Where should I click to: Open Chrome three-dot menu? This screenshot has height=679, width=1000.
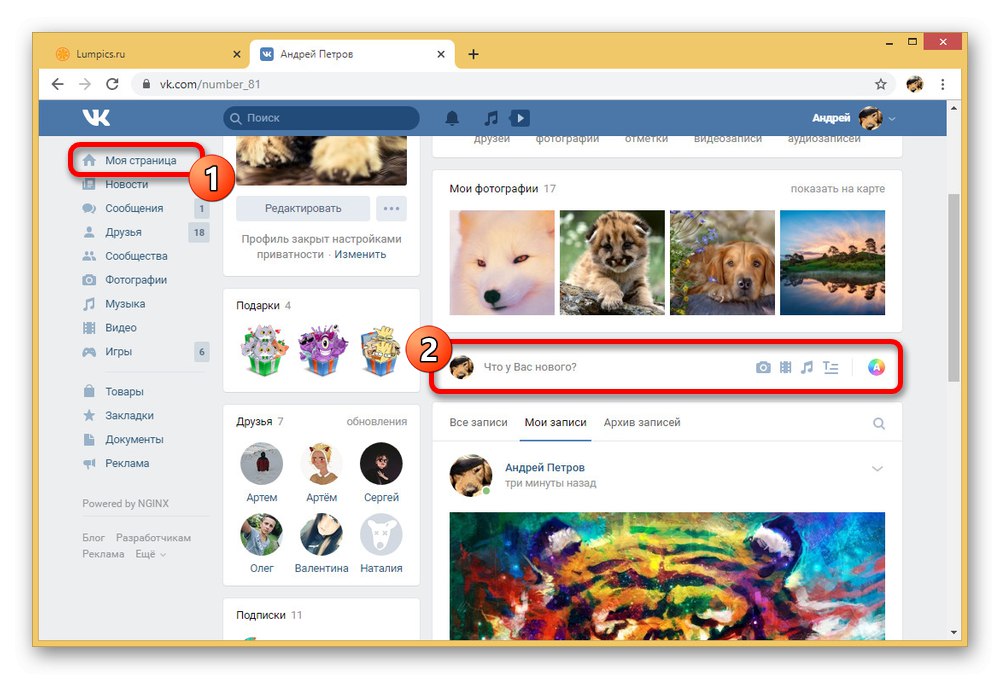pos(943,84)
